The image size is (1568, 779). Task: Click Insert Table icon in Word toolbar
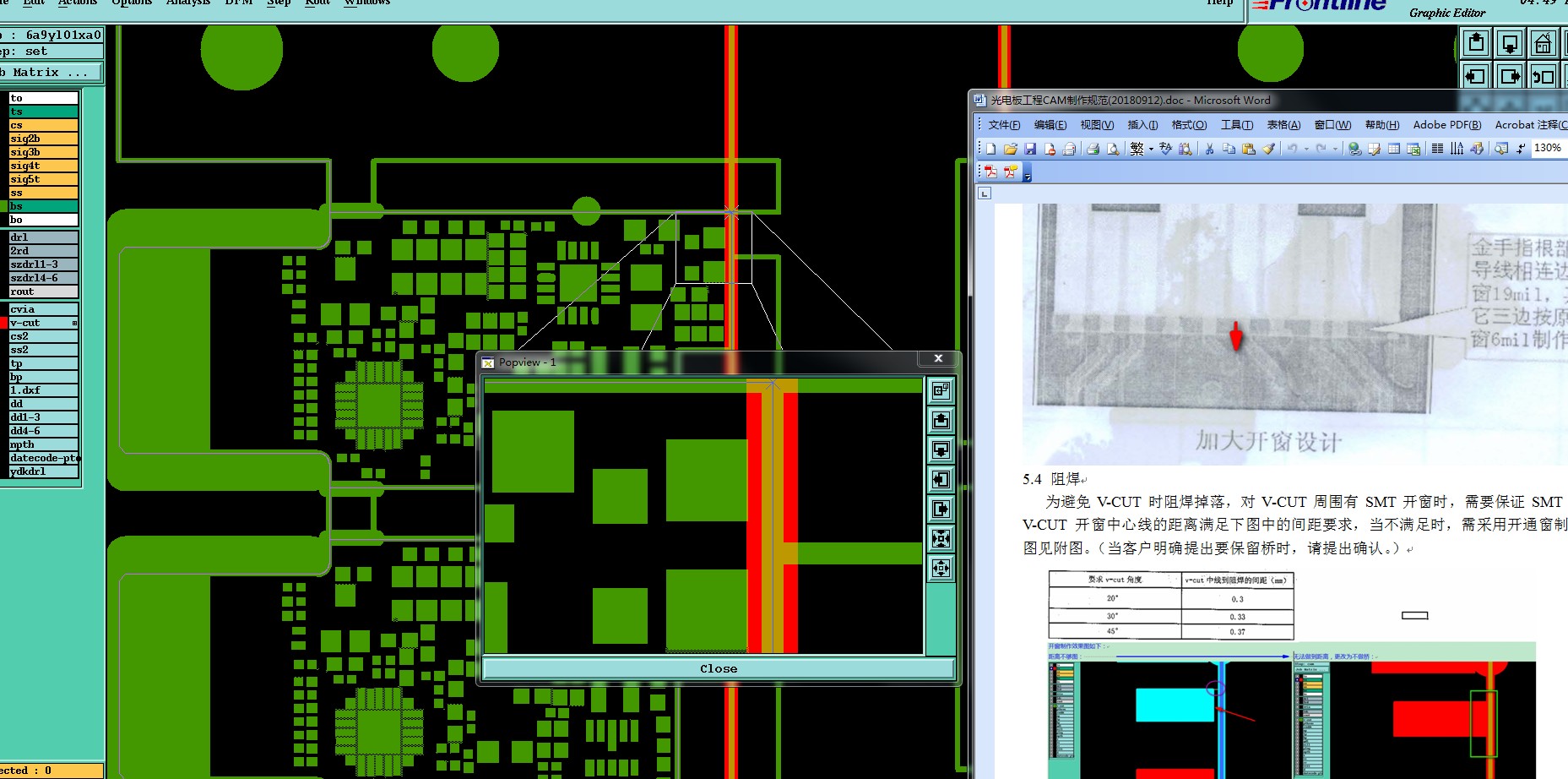(x=1393, y=149)
